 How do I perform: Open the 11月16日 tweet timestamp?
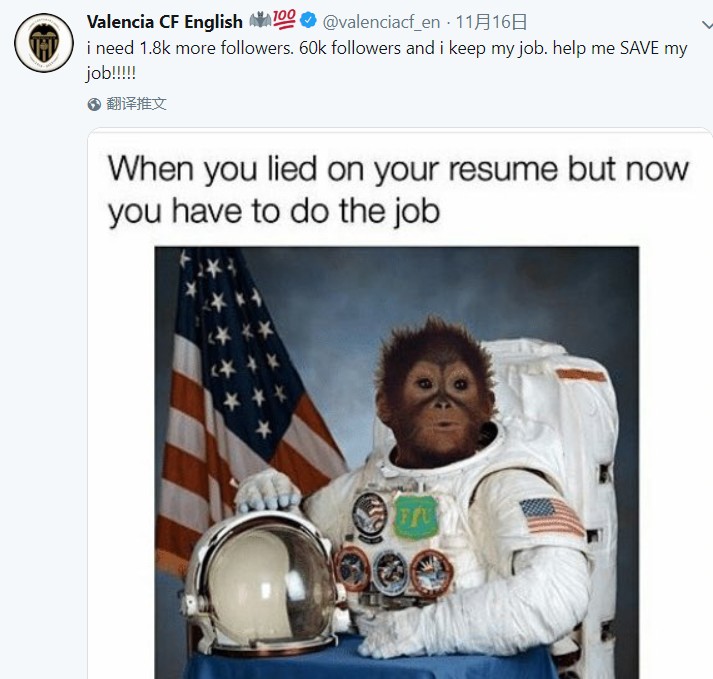(x=491, y=21)
